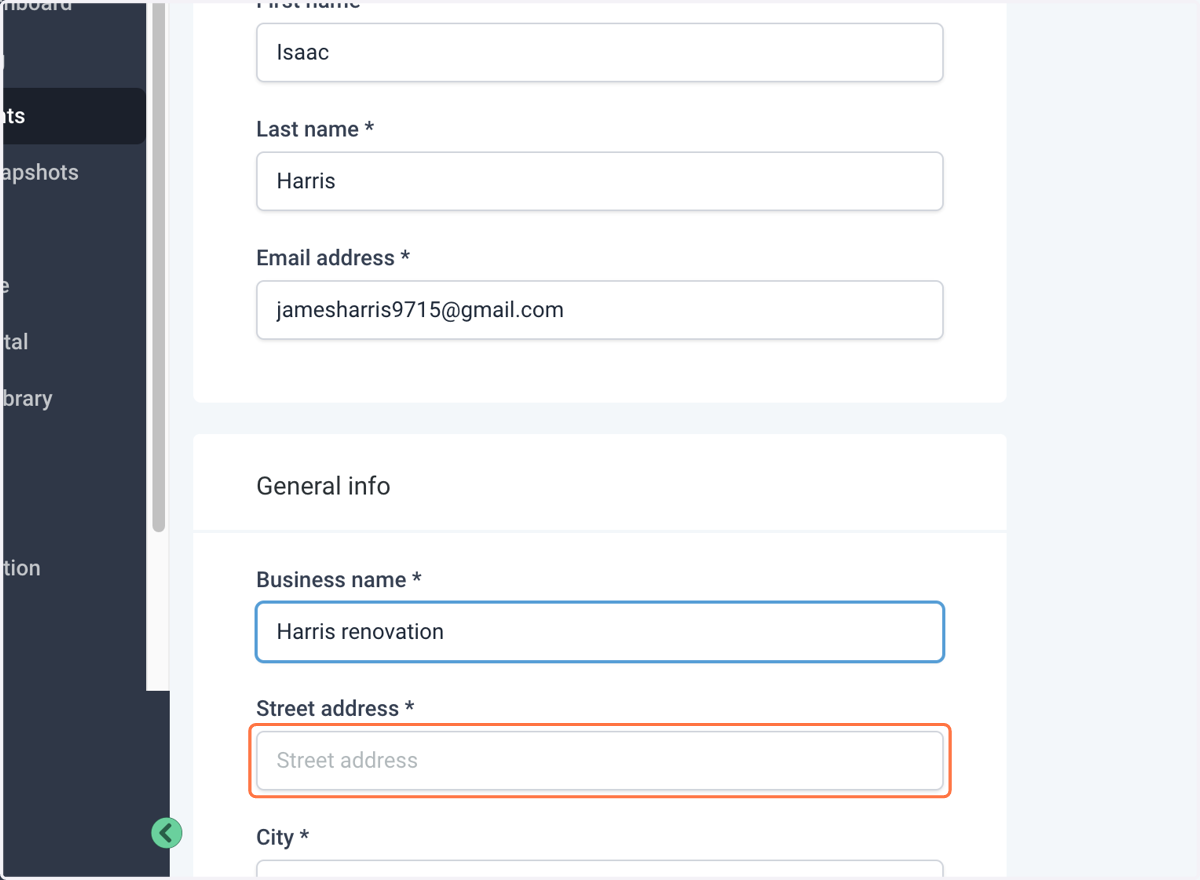Click the empty Street address field

click(x=600, y=760)
